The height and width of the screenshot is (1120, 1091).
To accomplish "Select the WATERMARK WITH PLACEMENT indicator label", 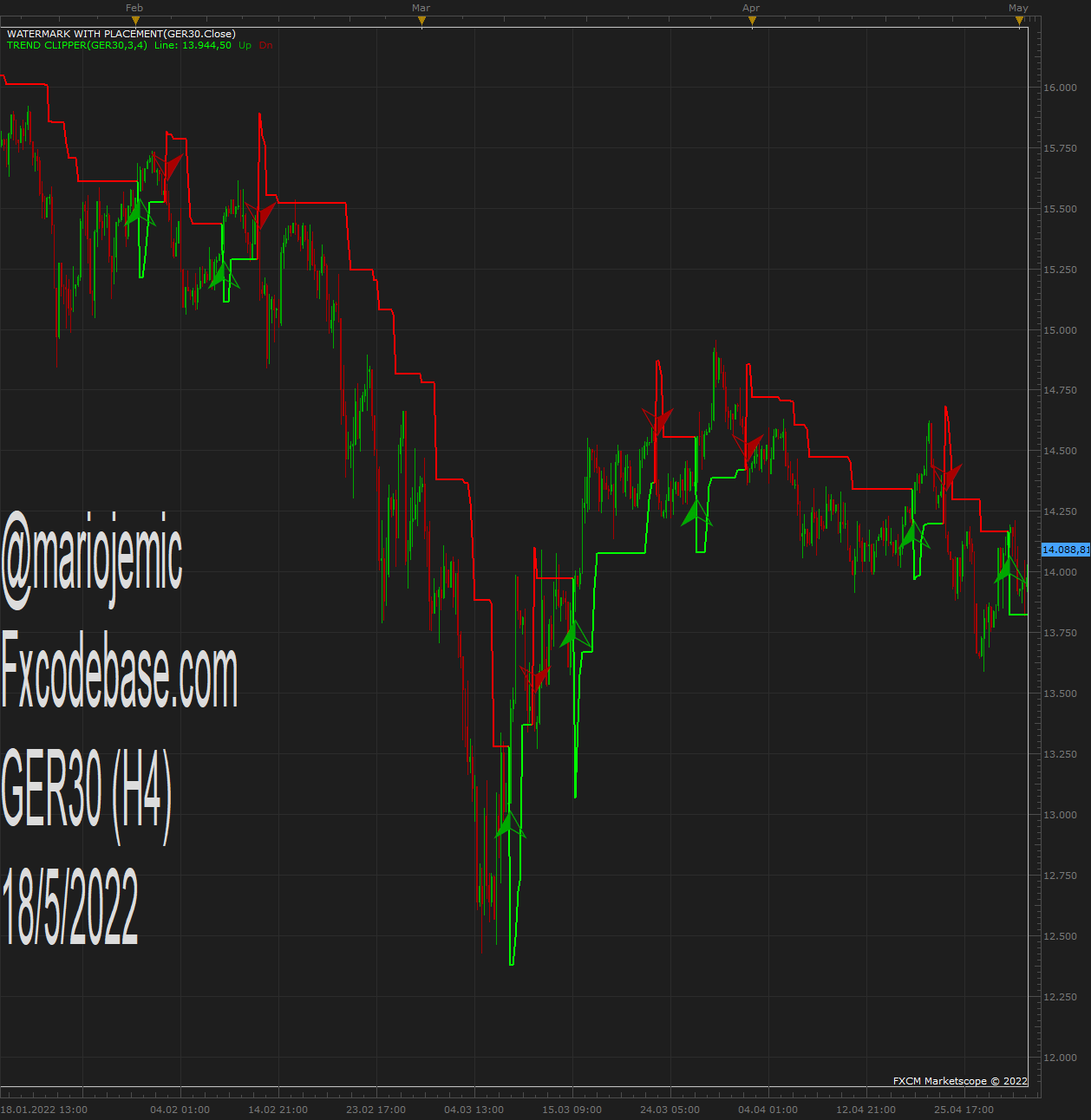I will pyautogui.click(x=121, y=34).
